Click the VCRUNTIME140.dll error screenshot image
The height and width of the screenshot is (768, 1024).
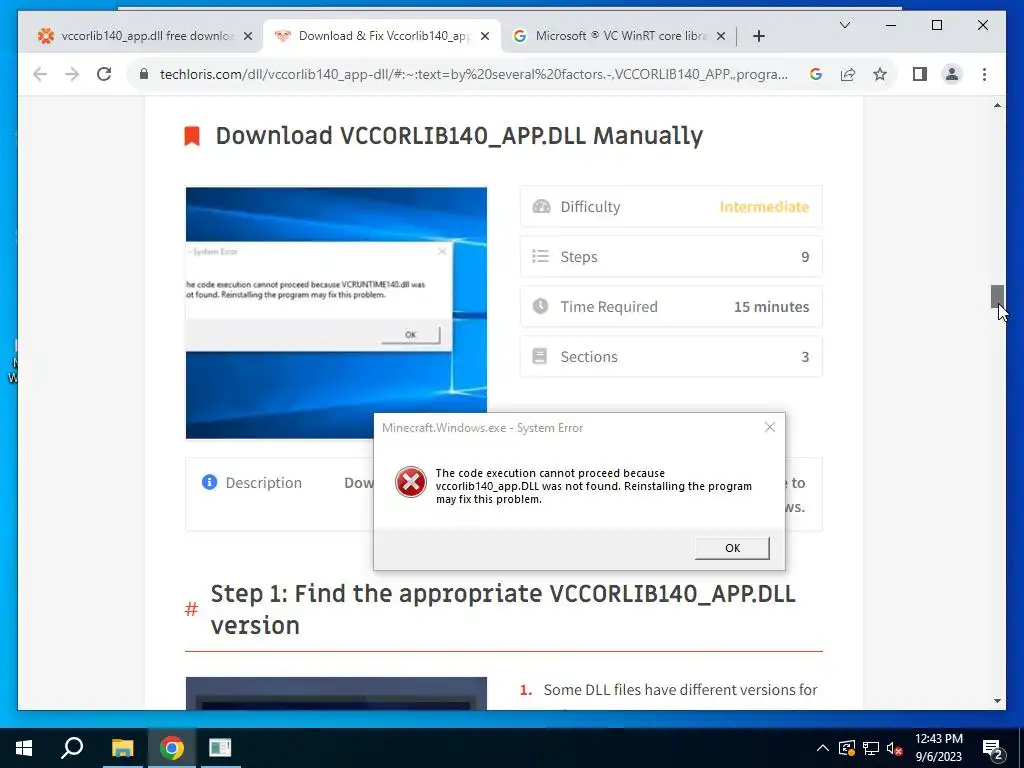336,313
